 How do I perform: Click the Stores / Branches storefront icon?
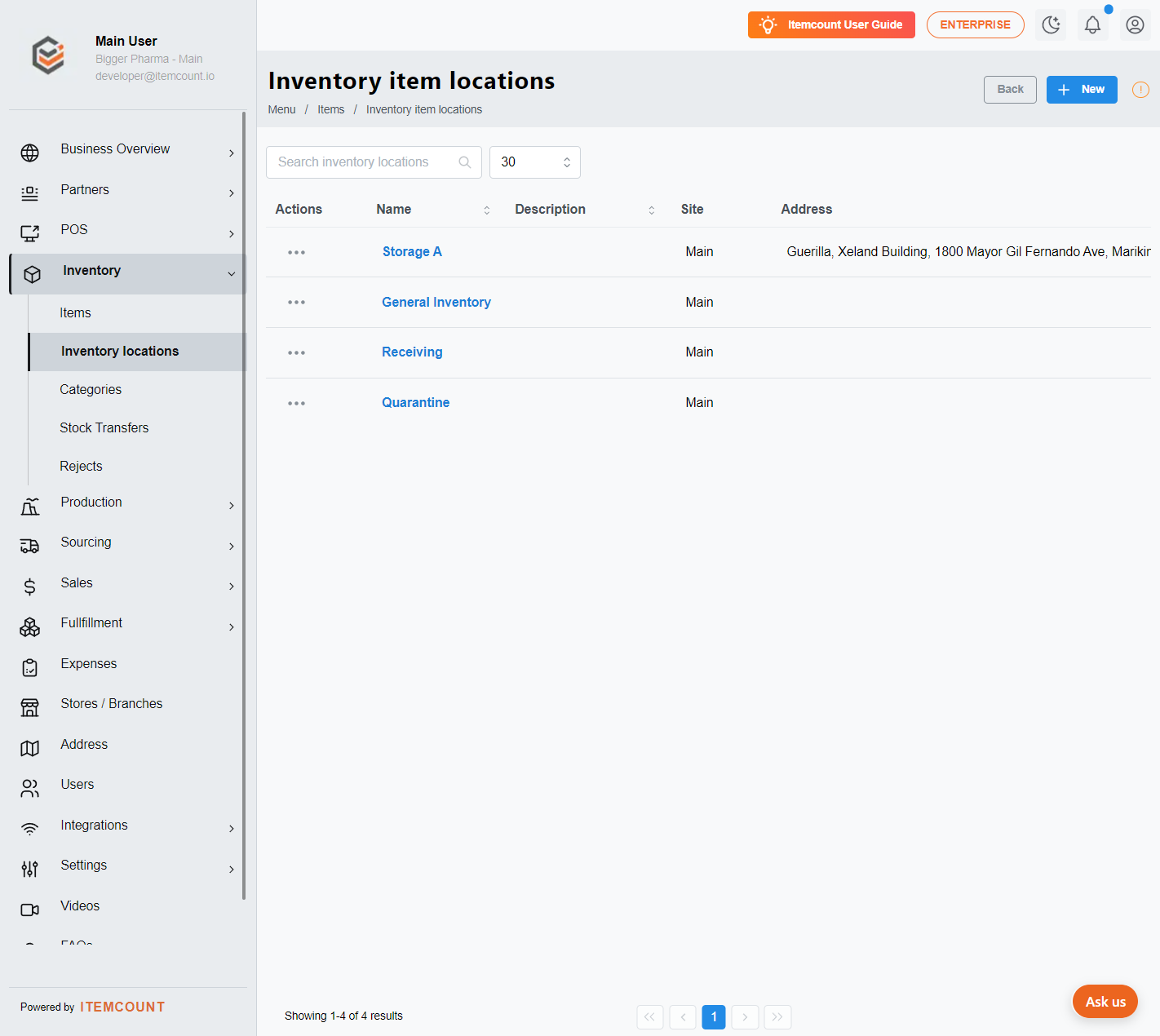(x=30, y=707)
